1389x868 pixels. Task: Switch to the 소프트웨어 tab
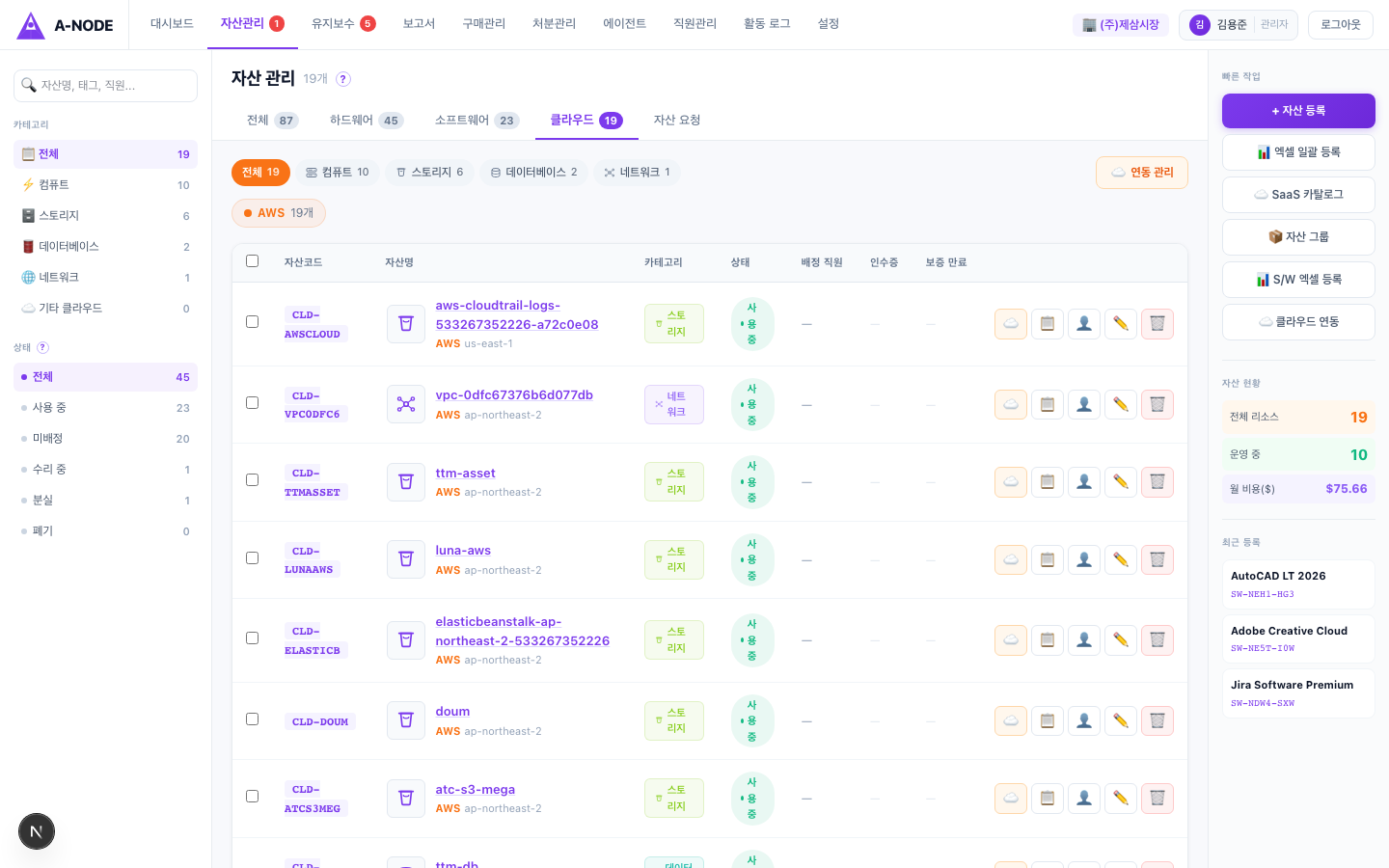[477, 121]
